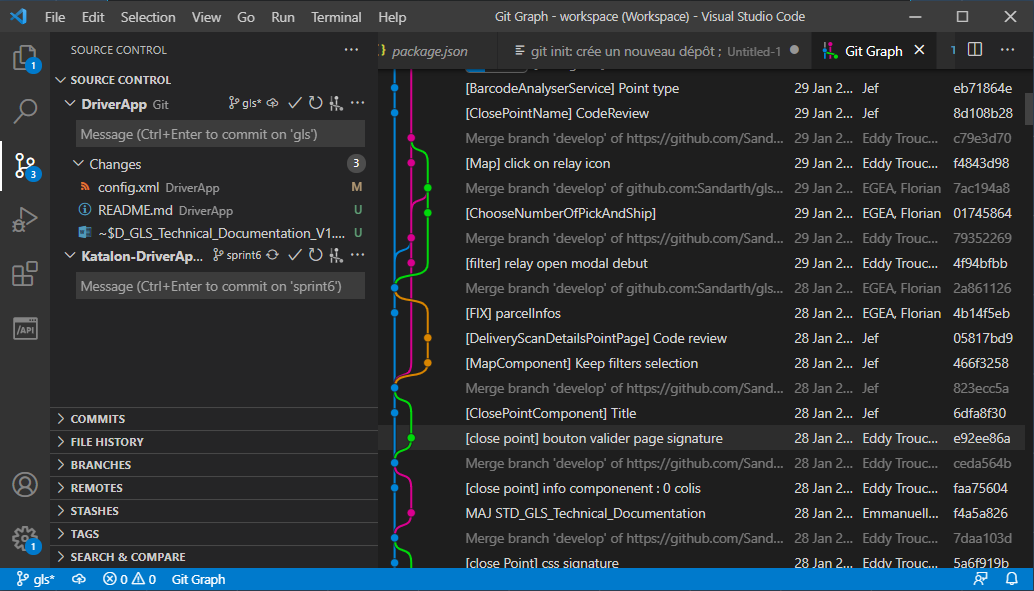1034x591 pixels.
Task: Open editor more actions menu
Action: tap(1008, 50)
